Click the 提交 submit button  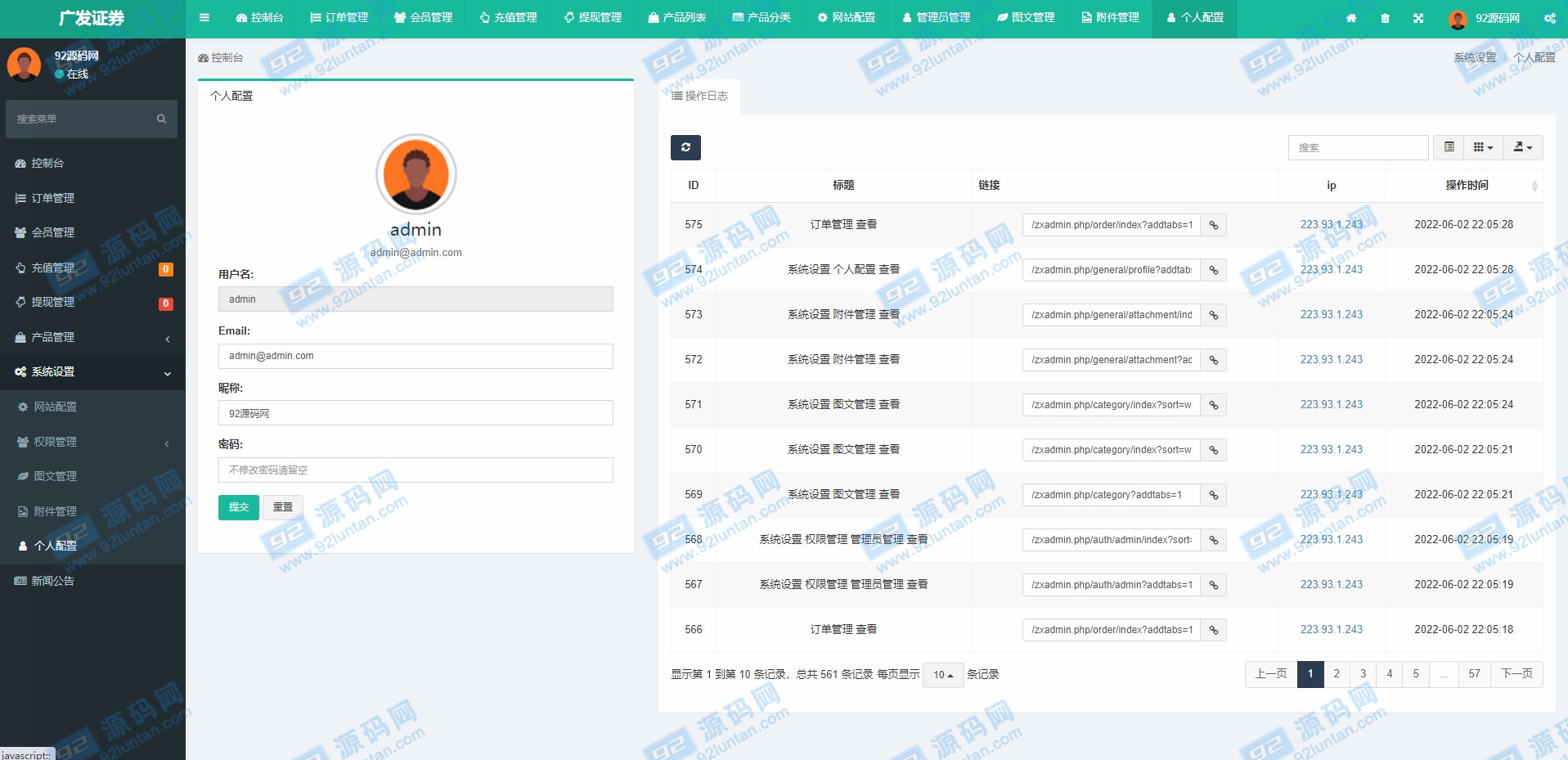[239, 507]
